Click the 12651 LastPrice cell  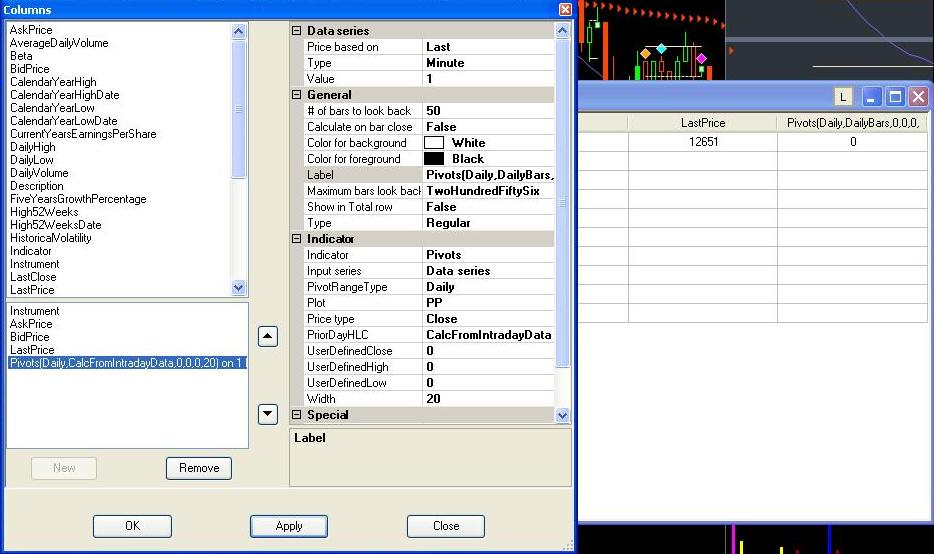[x=703, y=142]
